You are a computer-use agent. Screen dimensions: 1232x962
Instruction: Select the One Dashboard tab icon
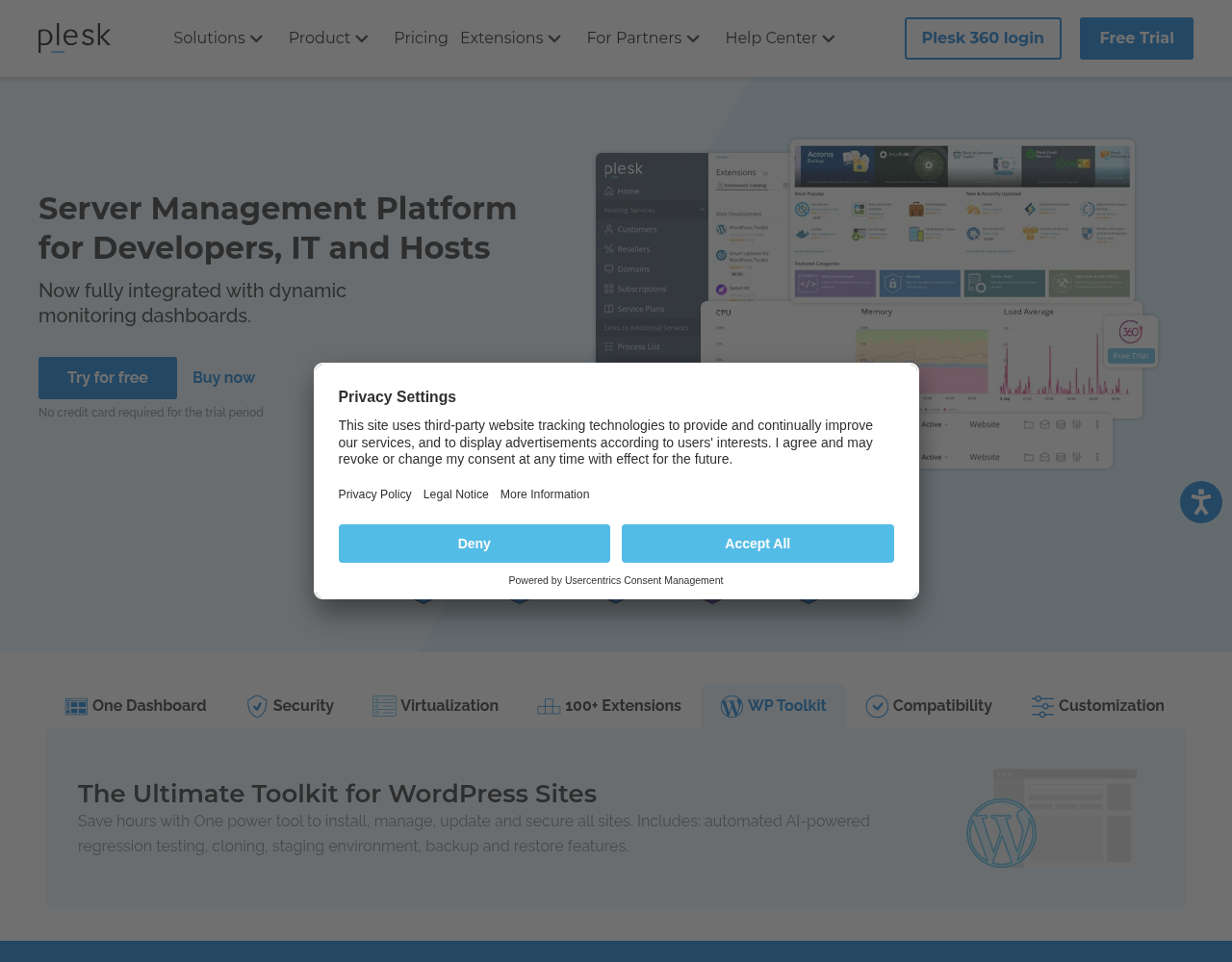(x=76, y=706)
